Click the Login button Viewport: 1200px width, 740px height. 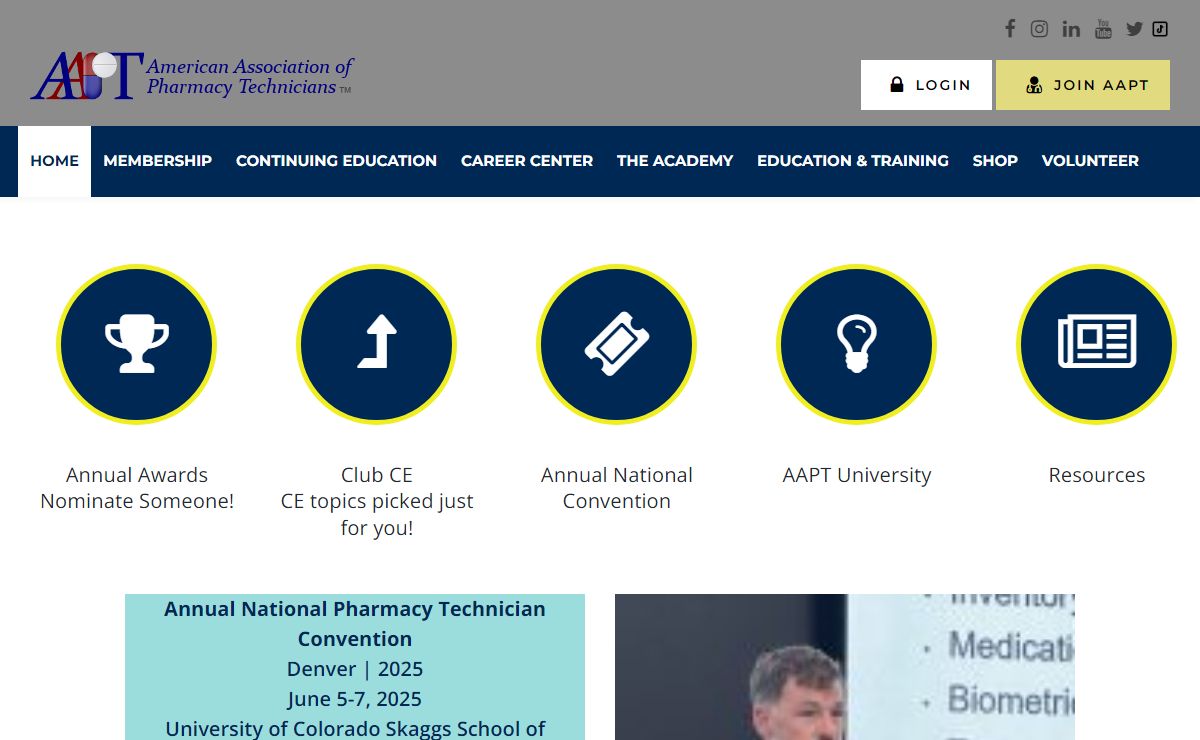click(926, 85)
